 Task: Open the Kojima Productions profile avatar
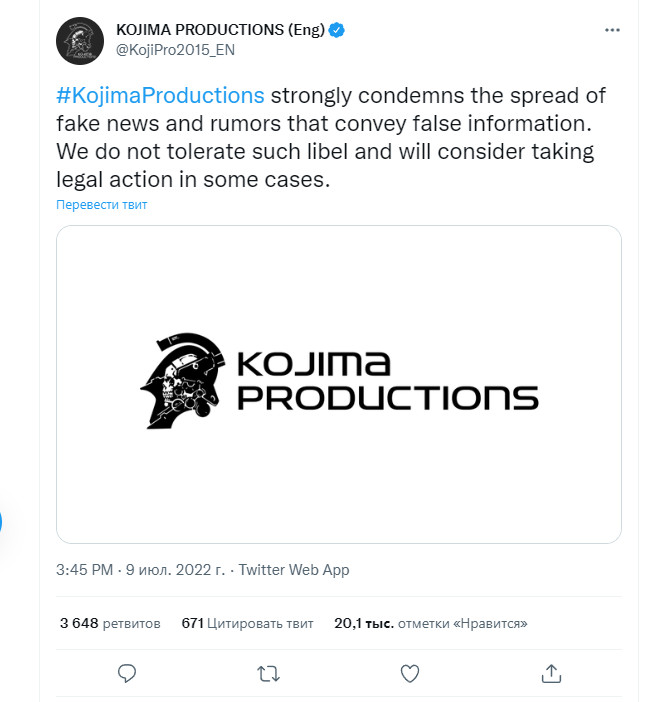(81, 41)
